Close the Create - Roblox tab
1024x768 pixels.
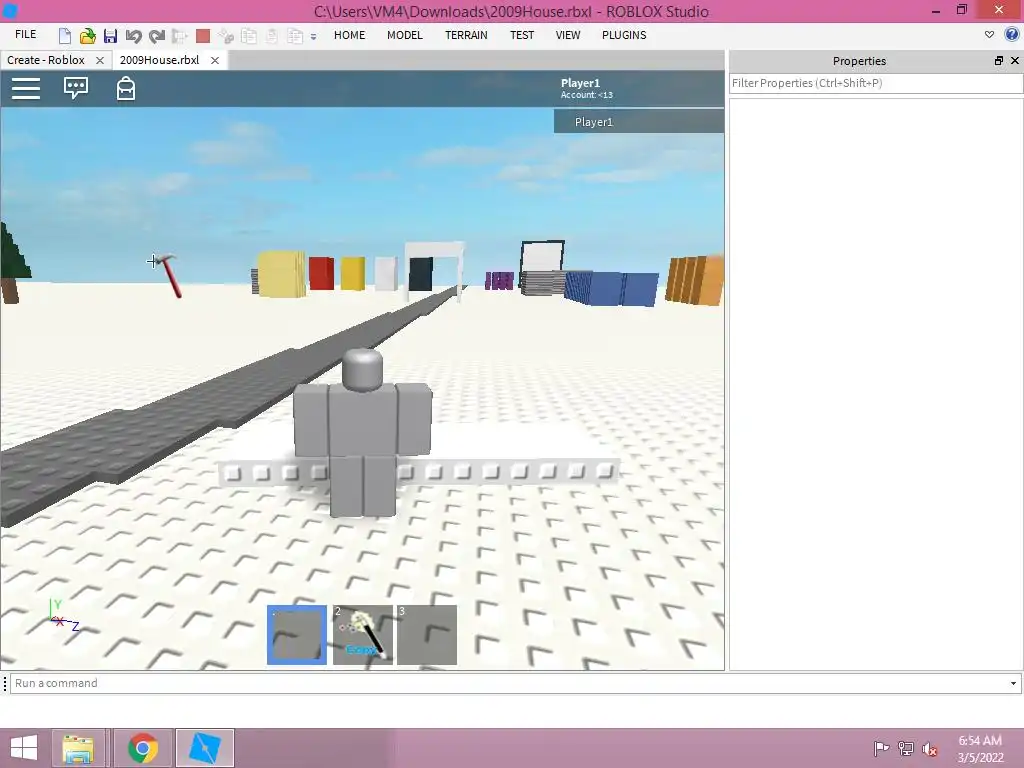tap(100, 60)
